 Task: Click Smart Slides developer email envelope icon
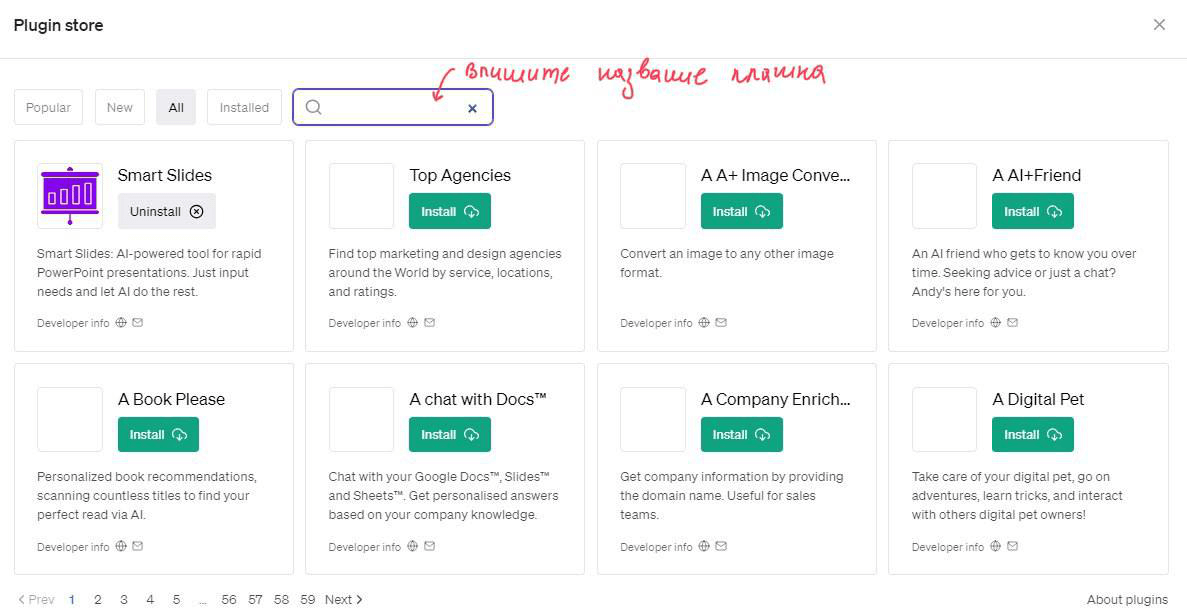click(138, 323)
